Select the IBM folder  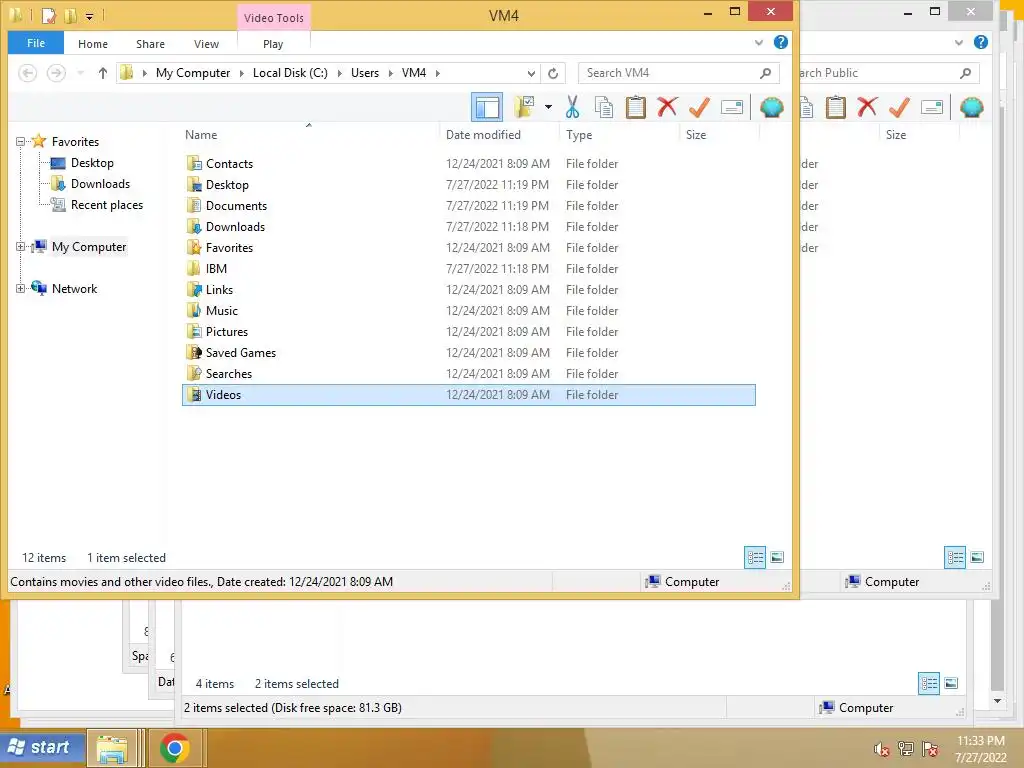469,268
